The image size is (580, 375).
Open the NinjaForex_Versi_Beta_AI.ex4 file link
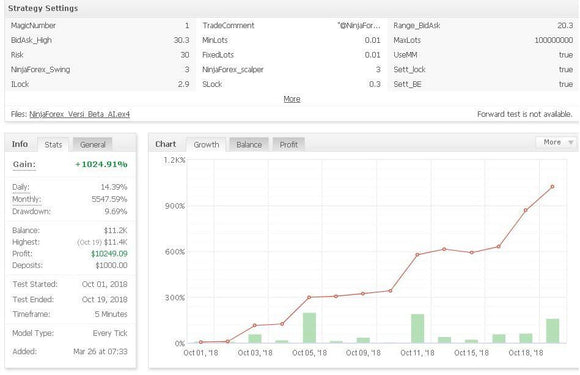(x=80, y=114)
